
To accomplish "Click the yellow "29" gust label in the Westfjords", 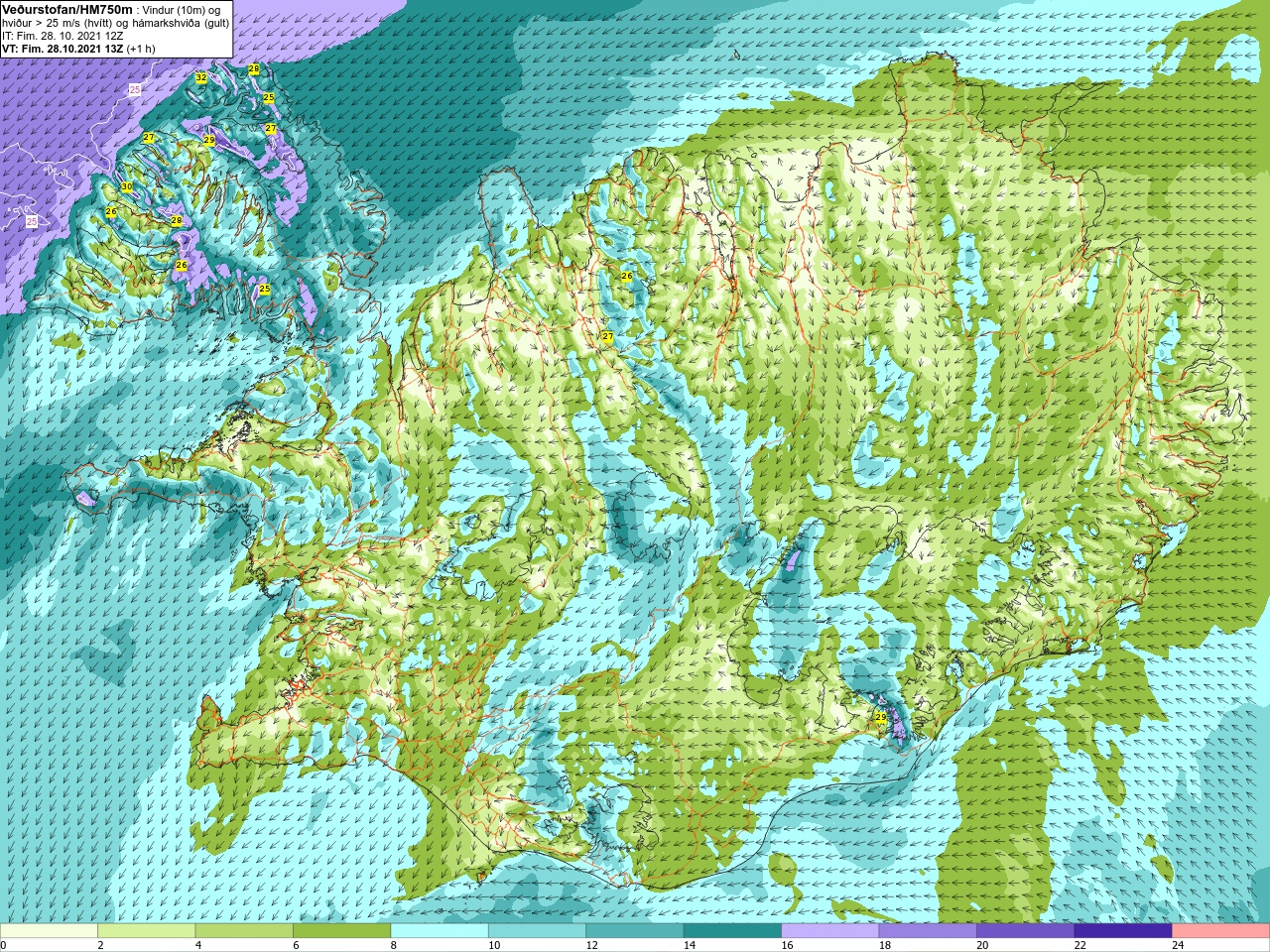I will click(x=209, y=140).
